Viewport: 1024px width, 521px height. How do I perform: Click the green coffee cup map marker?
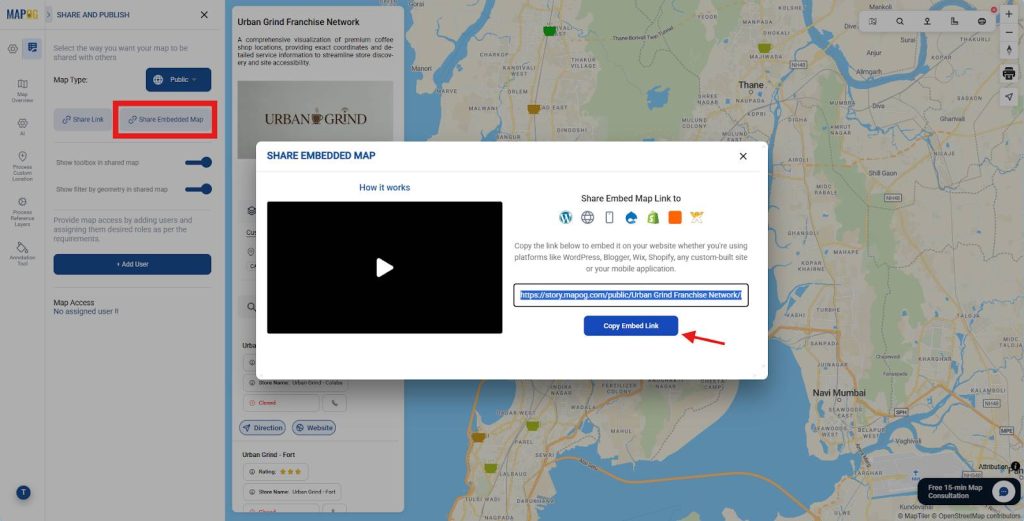549,31
